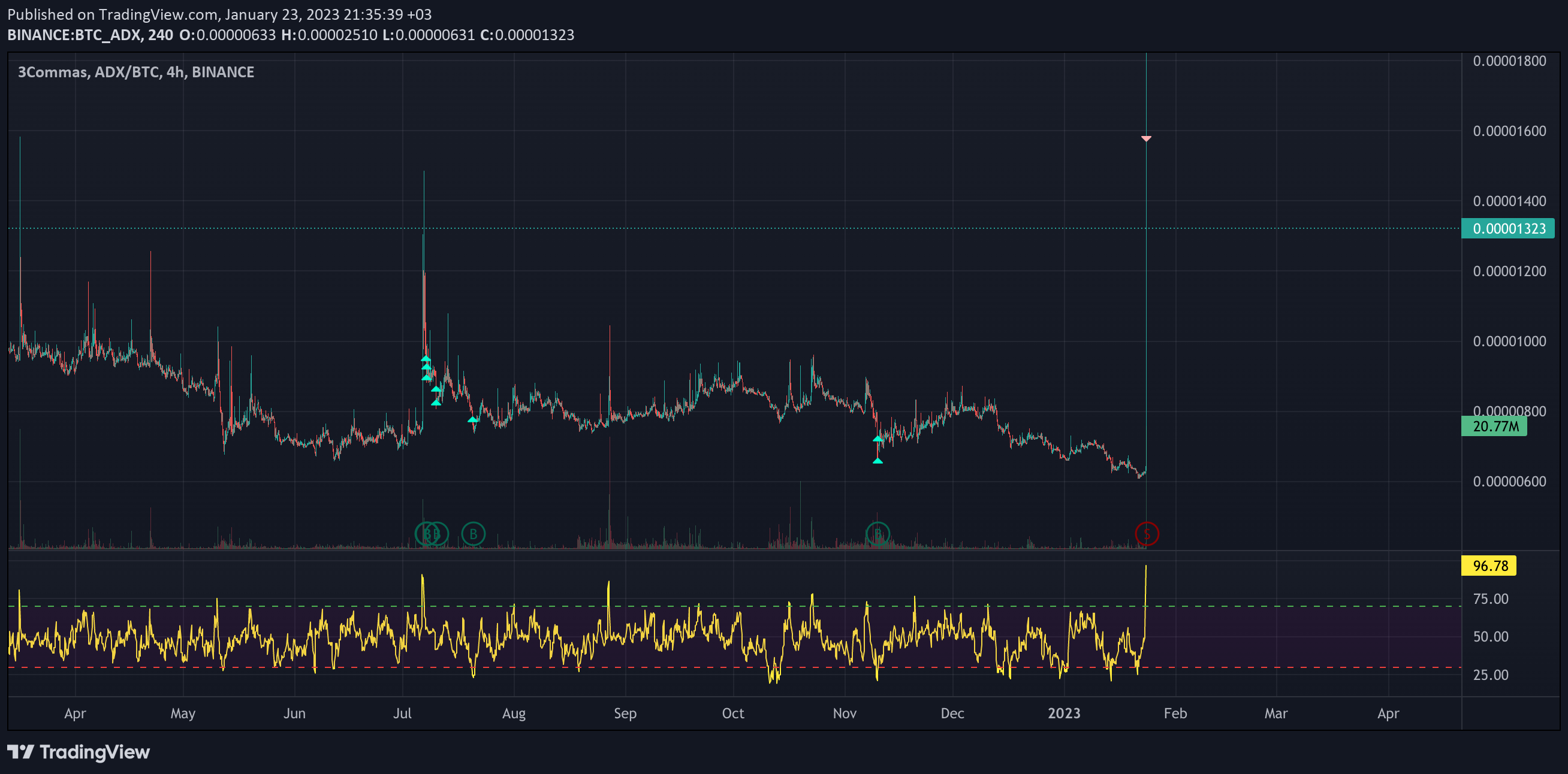Click the Aug time axis label

click(513, 713)
